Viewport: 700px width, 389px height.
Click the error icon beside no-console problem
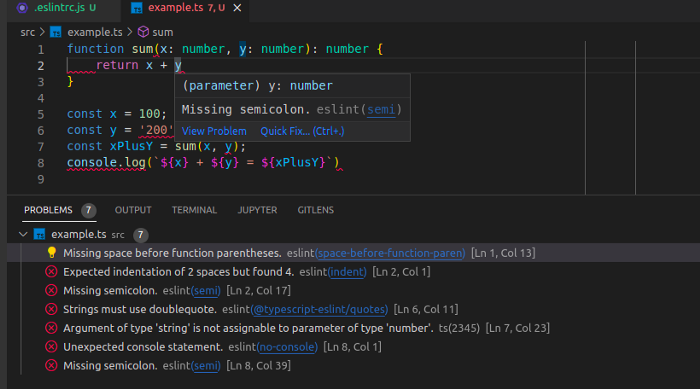pyautogui.click(x=51, y=347)
